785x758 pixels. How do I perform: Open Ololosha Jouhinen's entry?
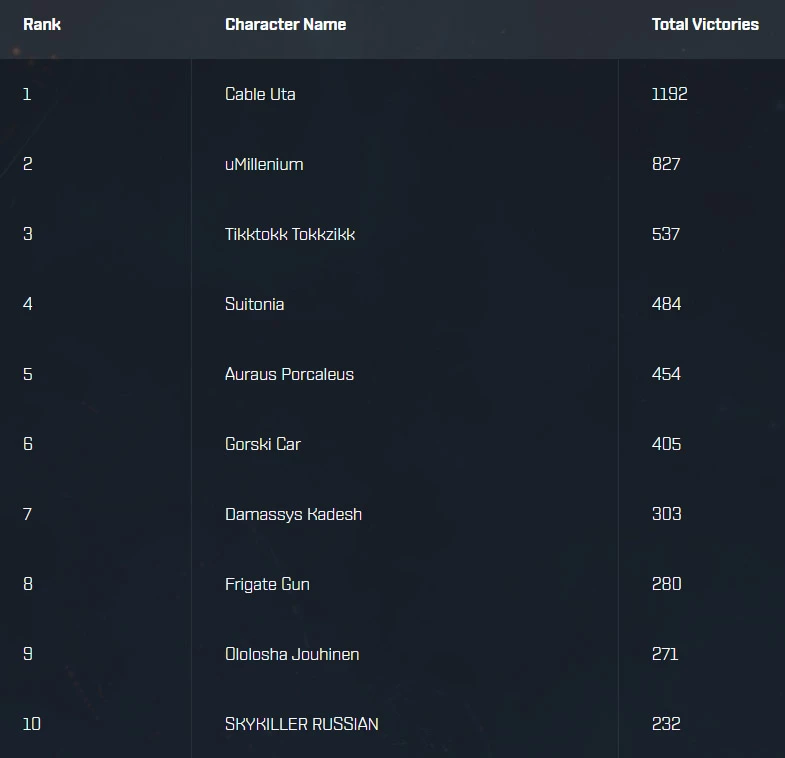292,654
